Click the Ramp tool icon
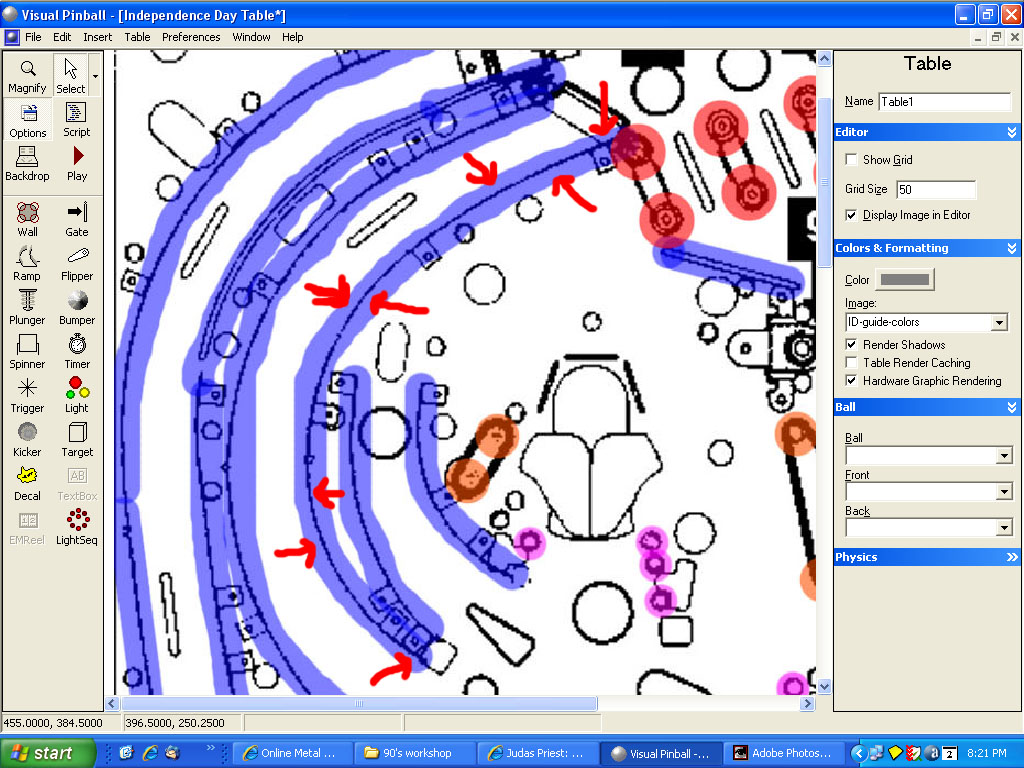1024x768 pixels. point(27,263)
